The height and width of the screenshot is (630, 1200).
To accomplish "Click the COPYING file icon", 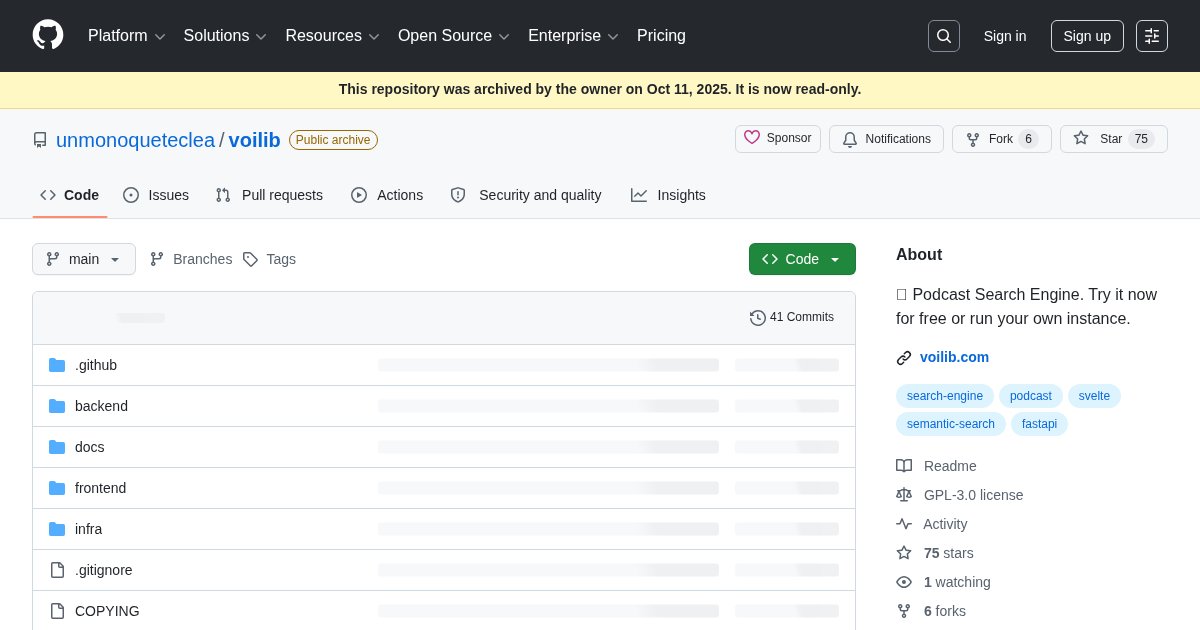I will click(x=57, y=611).
